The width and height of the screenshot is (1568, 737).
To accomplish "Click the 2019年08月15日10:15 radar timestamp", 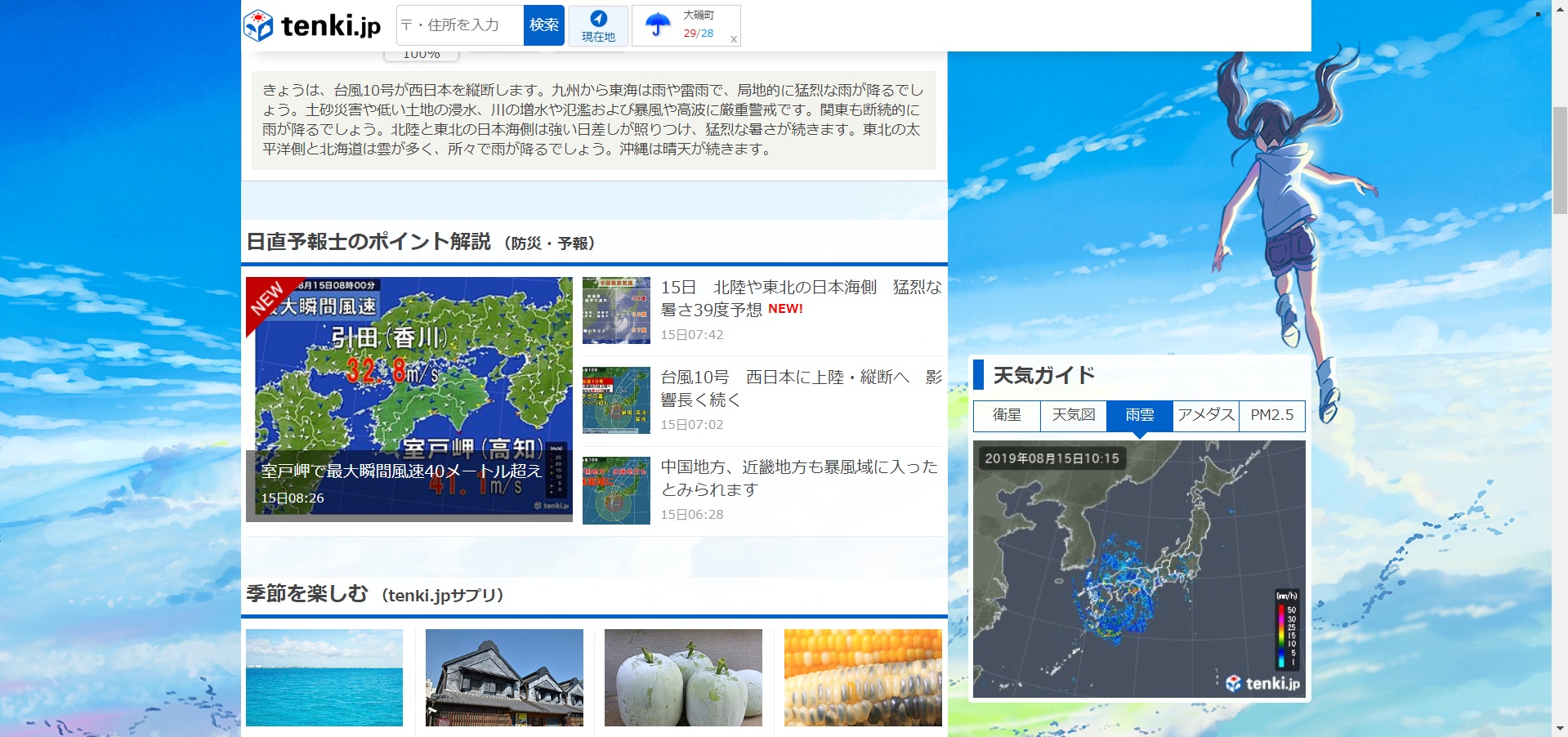I will click(x=1052, y=458).
